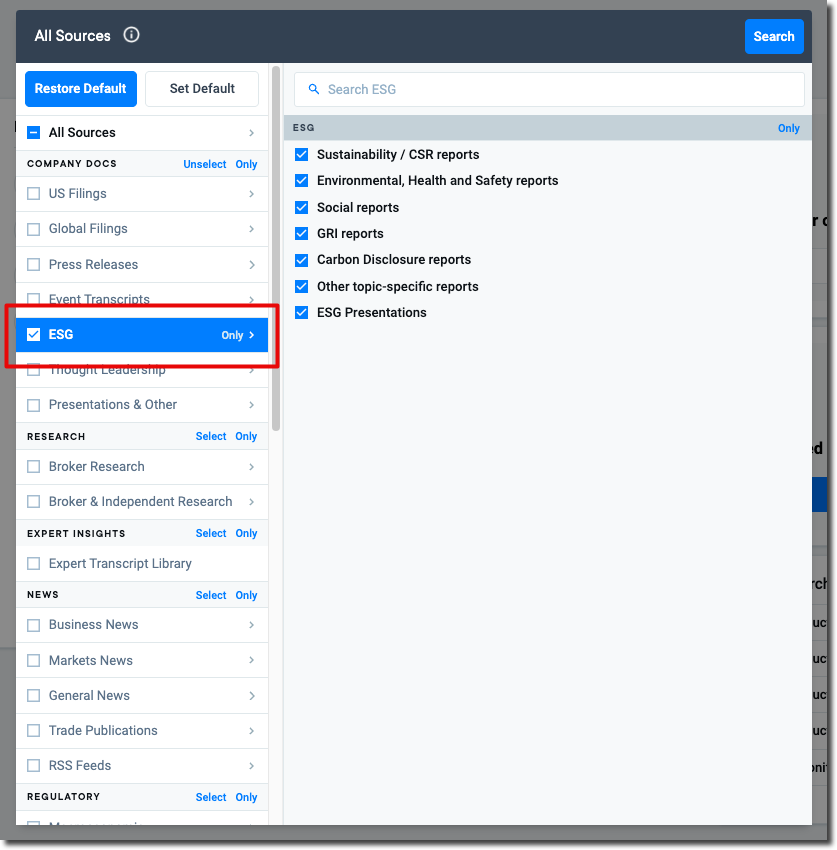The image size is (837, 850).
Task: Click the left panel vertical scrollbar
Action: [276, 250]
